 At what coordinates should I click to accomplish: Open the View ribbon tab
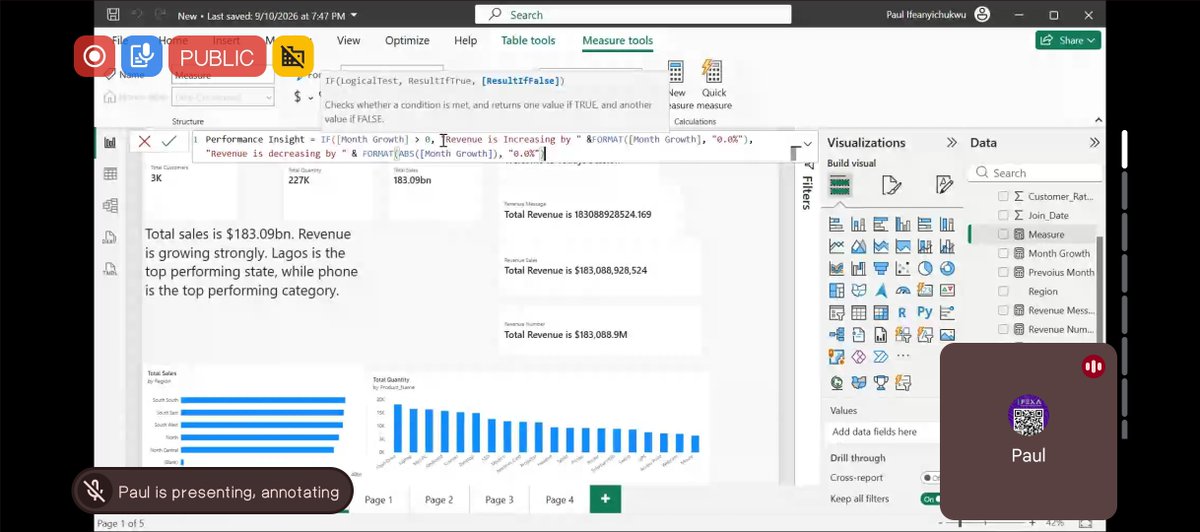tap(348, 41)
